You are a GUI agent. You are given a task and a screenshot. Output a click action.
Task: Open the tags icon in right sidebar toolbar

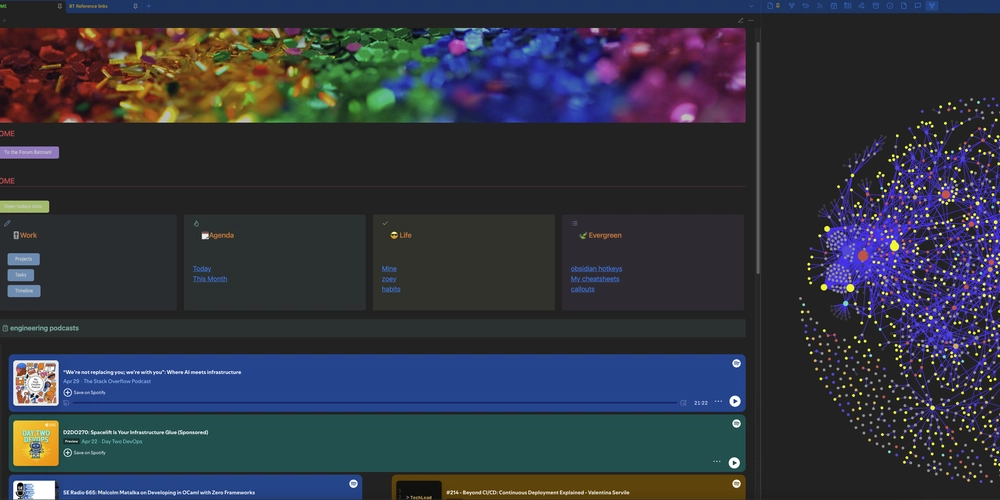[x=805, y=6]
